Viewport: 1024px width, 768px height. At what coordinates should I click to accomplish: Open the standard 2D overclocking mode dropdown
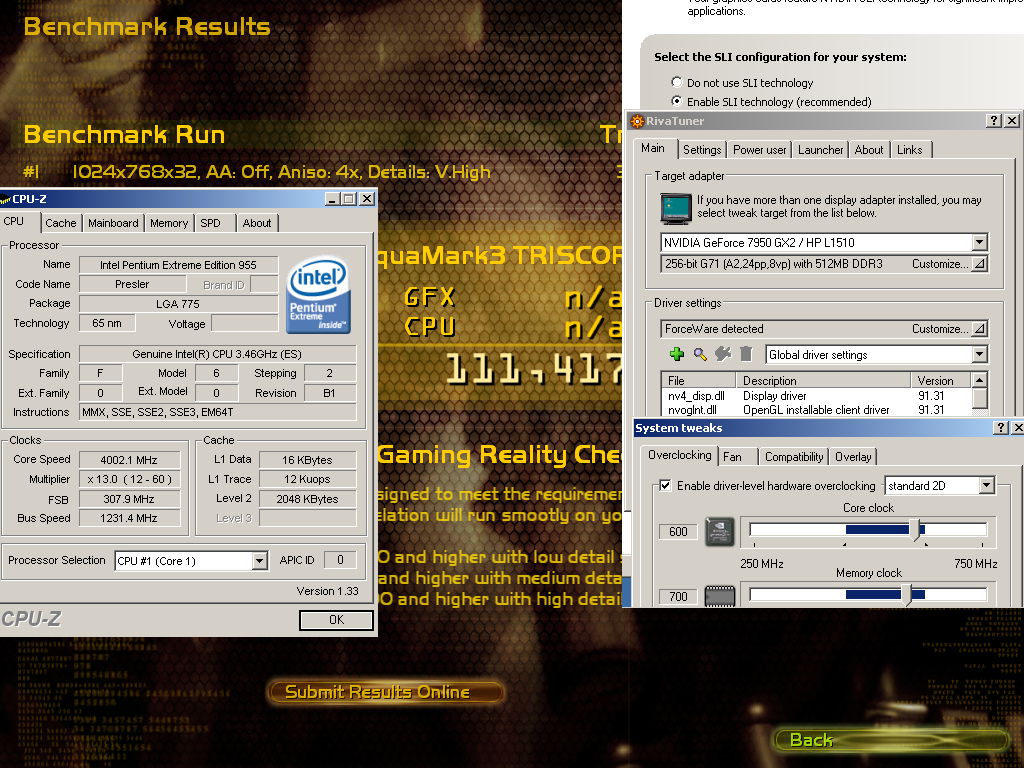(x=987, y=485)
